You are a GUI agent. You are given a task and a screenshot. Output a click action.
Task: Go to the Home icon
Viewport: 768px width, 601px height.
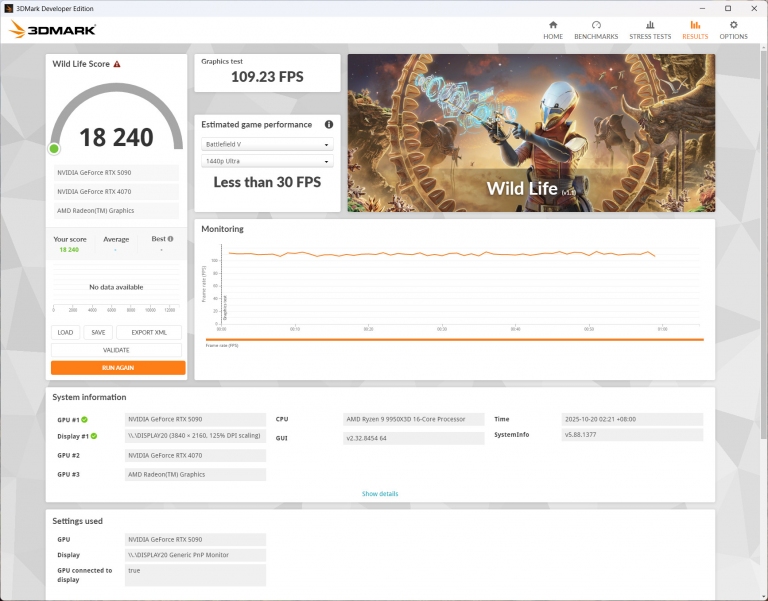(x=553, y=25)
